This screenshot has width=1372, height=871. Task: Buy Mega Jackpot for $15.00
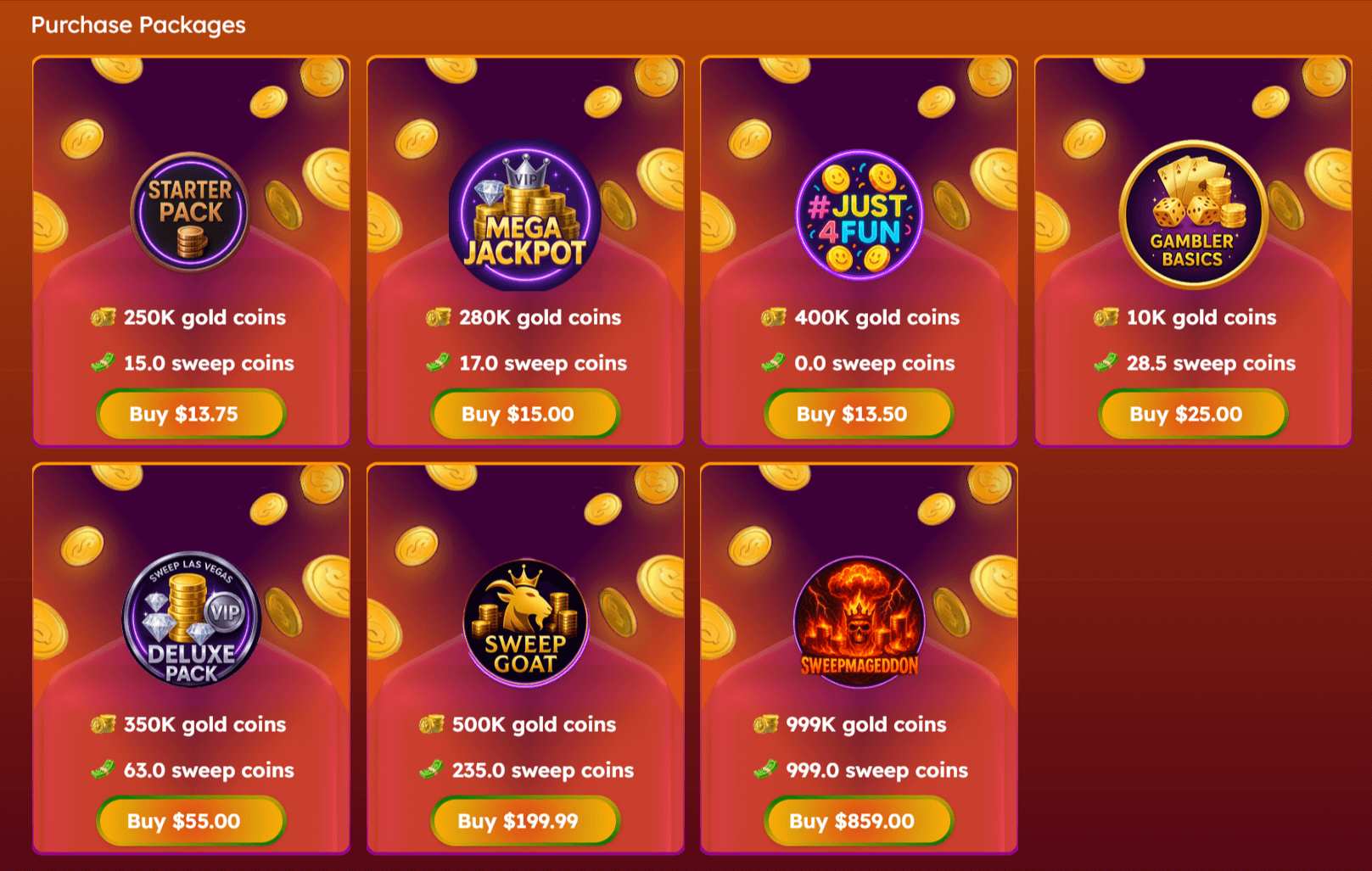point(525,414)
